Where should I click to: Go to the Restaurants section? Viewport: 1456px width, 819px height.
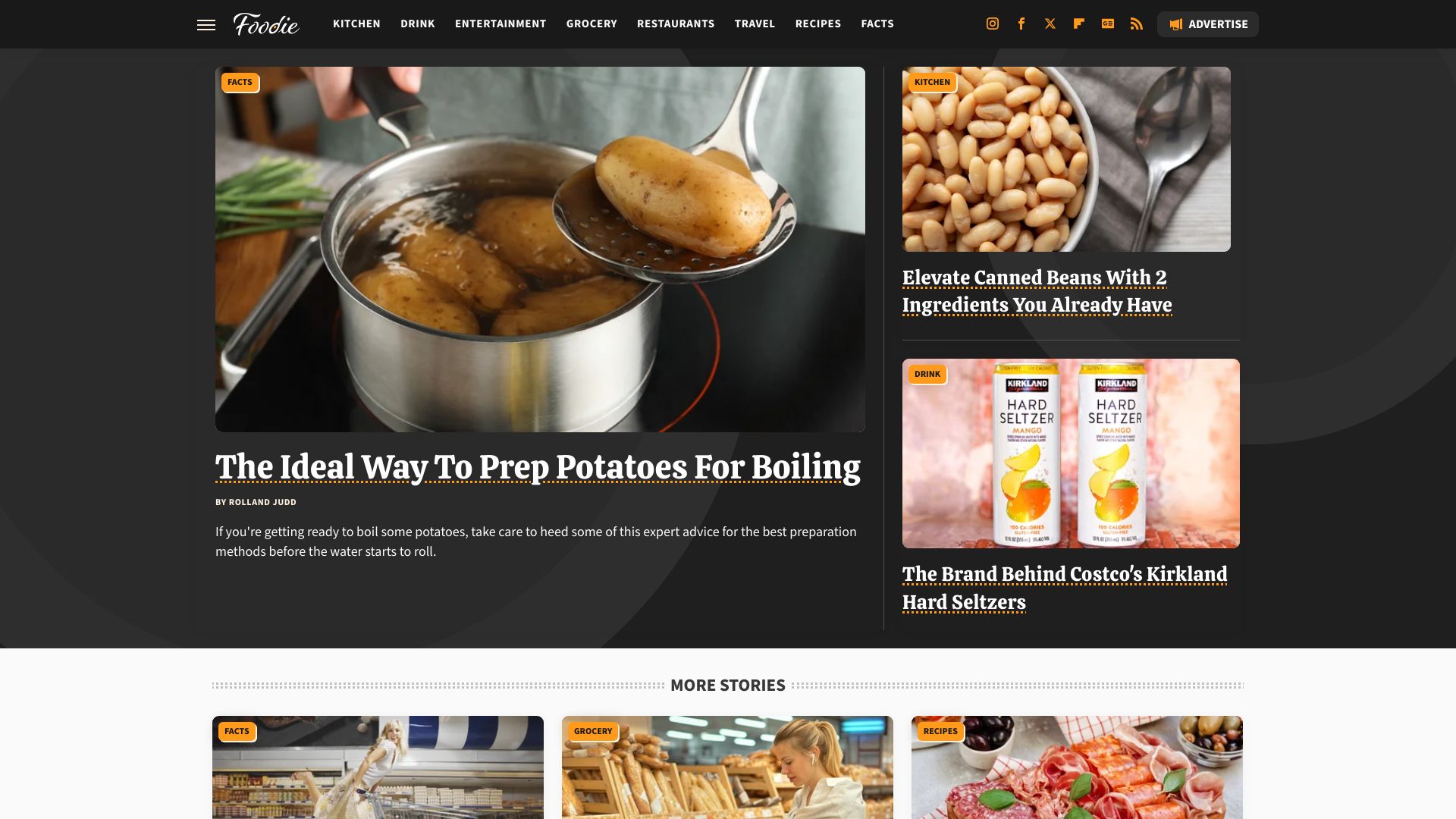point(676,24)
